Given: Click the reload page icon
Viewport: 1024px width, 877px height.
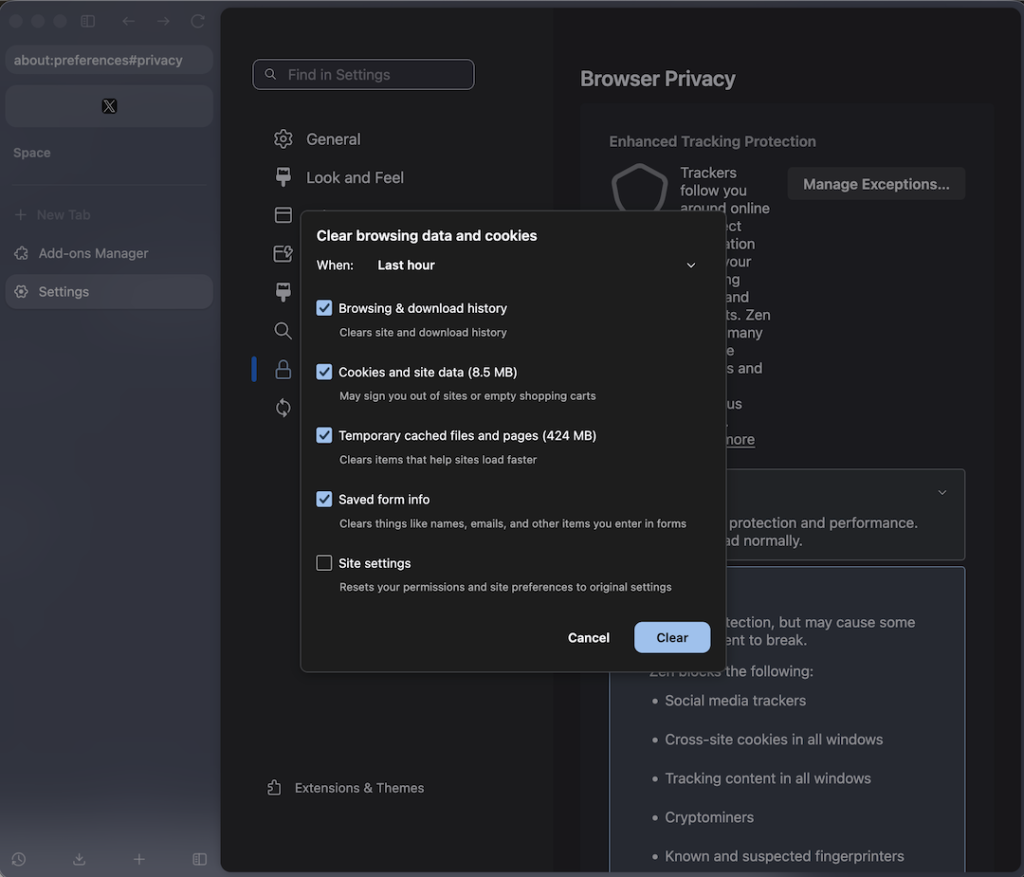Looking at the screenshot, I should [198, 21].
